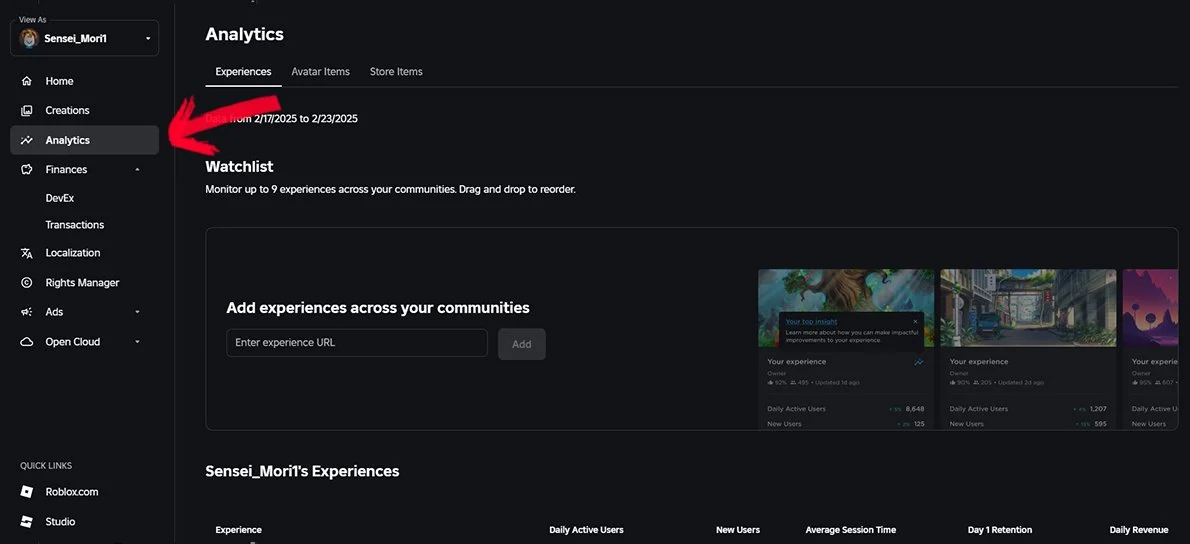Expand the Ads section chevron

(x=137, y=313)
